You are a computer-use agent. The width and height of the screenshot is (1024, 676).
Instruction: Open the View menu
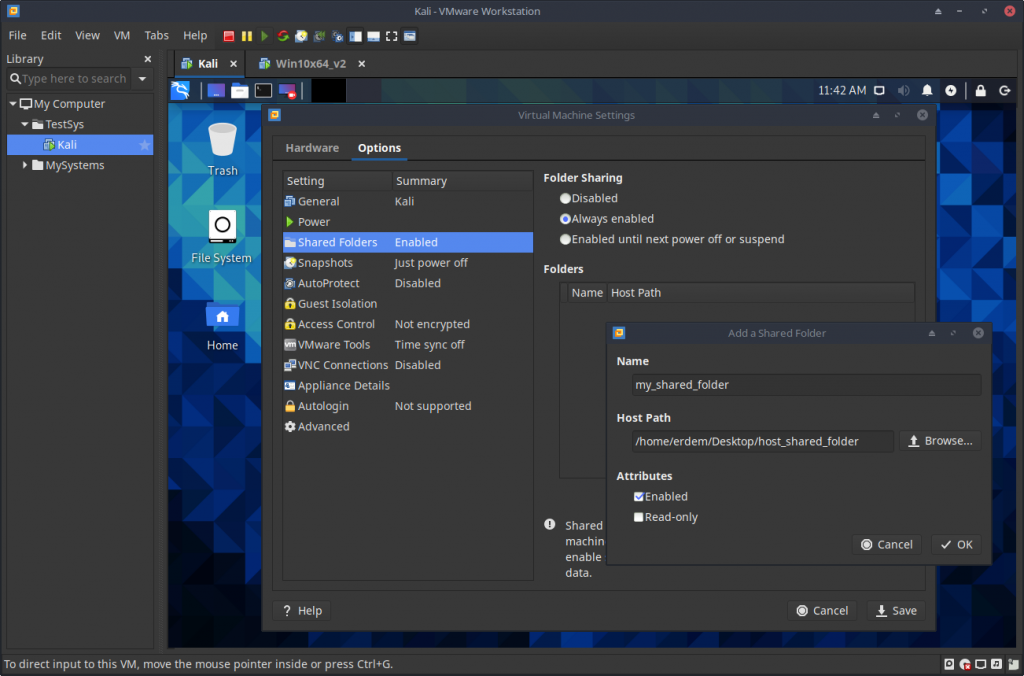tap(87, 35)
